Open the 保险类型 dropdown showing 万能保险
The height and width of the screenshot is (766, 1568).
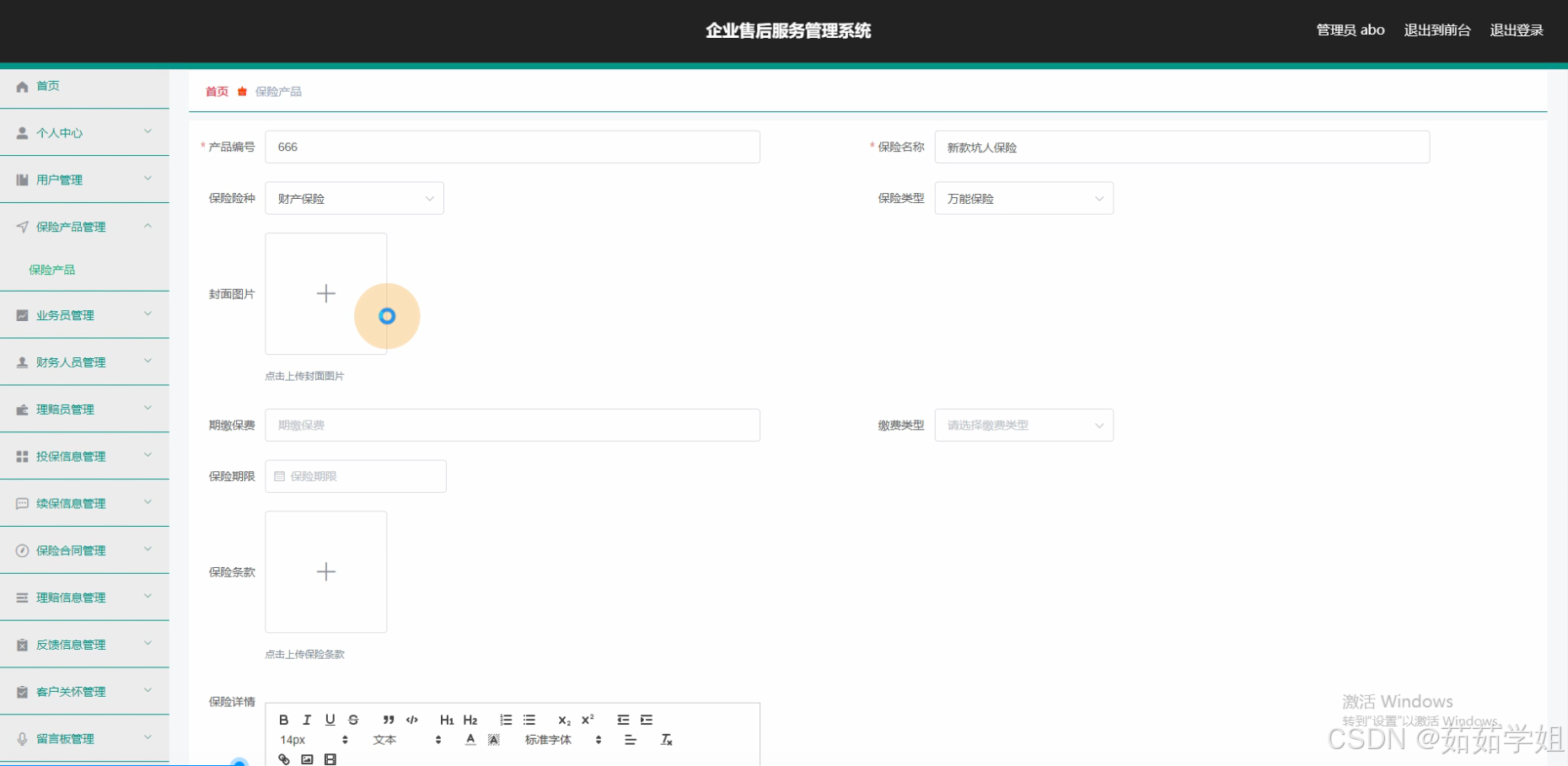(1023, 198)
